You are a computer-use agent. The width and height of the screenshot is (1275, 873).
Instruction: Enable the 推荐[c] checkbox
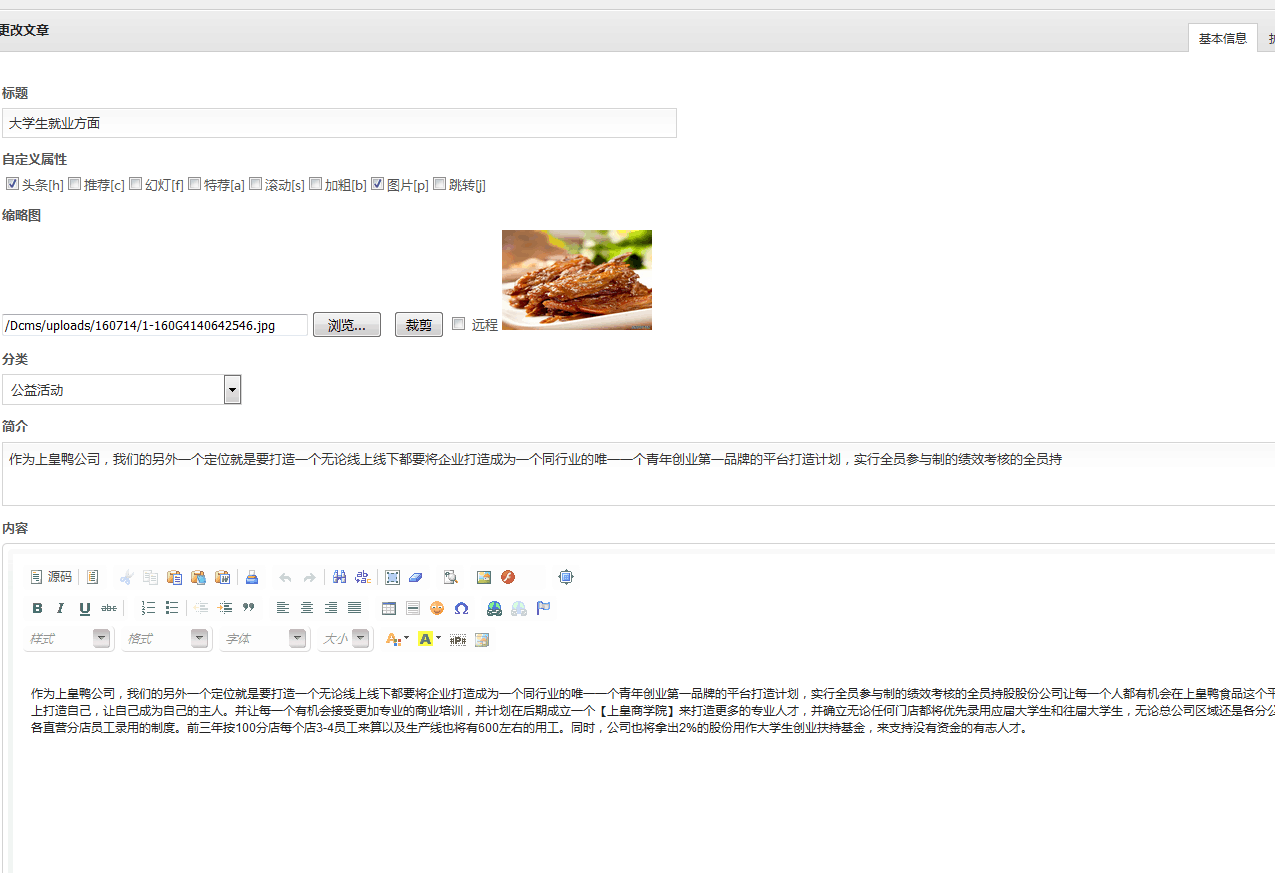coord(74,184)
